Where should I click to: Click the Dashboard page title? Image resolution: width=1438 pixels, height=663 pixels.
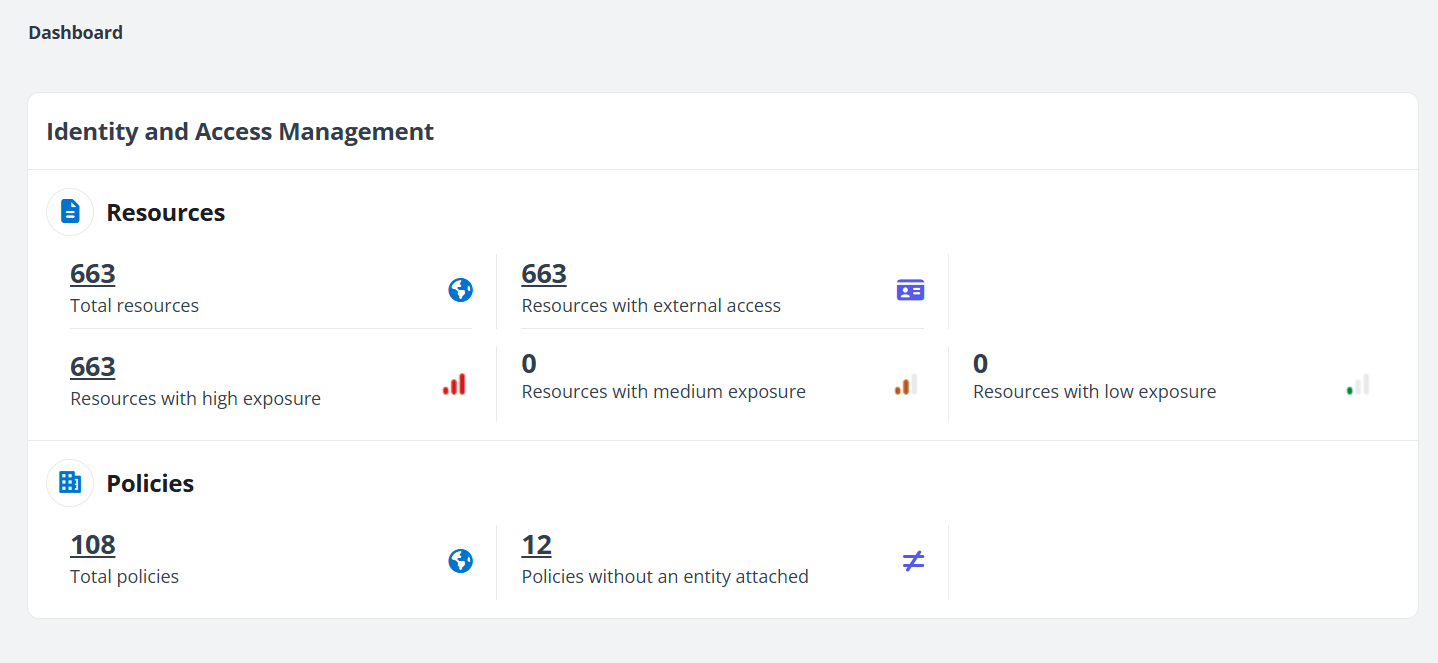click(76, 33)
